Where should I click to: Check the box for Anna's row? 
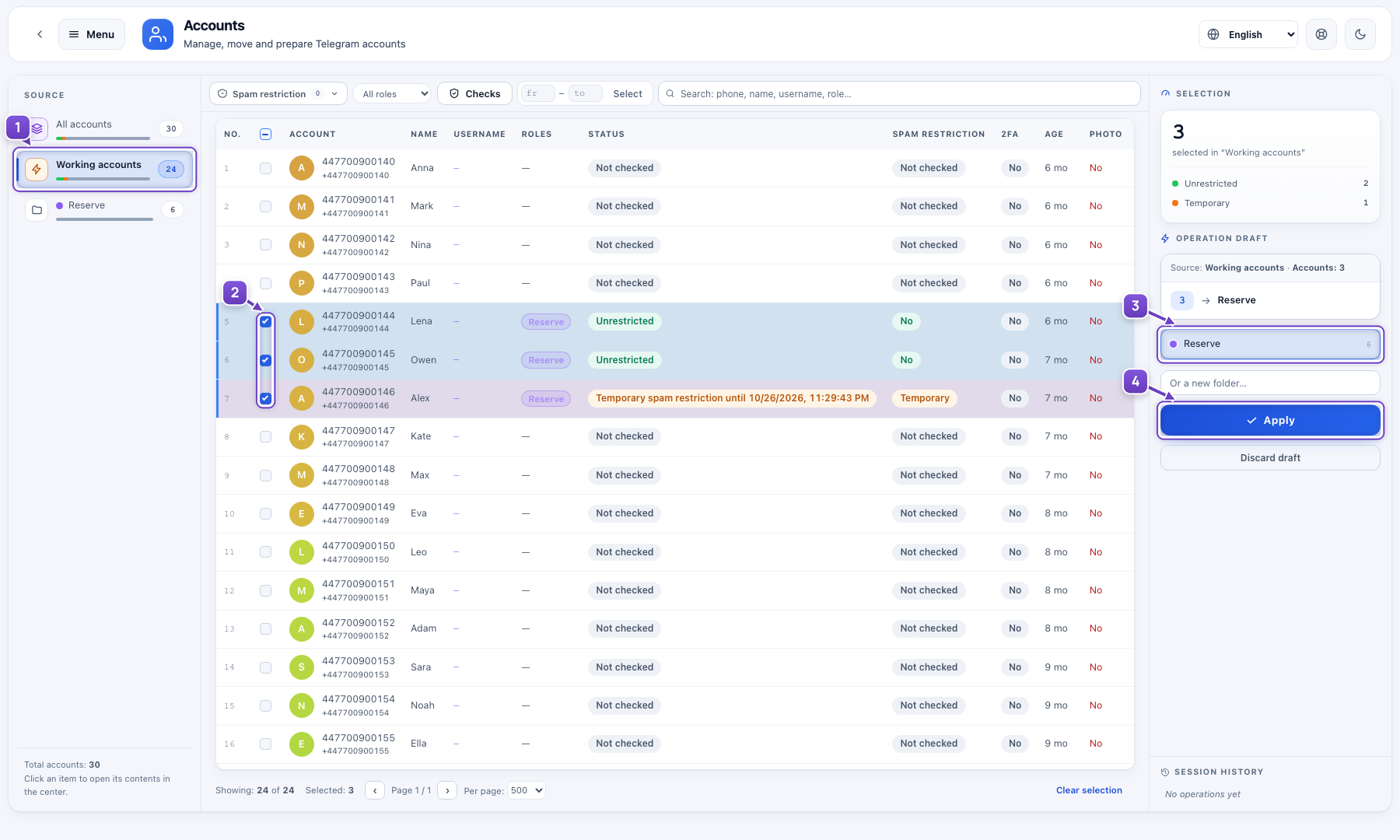click(265, 168)
